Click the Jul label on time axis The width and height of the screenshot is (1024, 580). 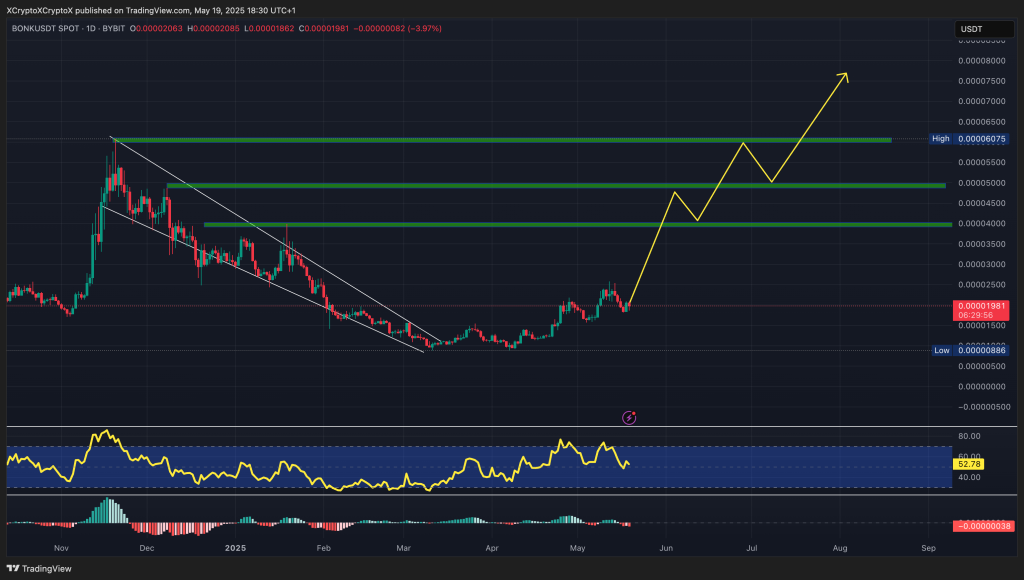752,548
